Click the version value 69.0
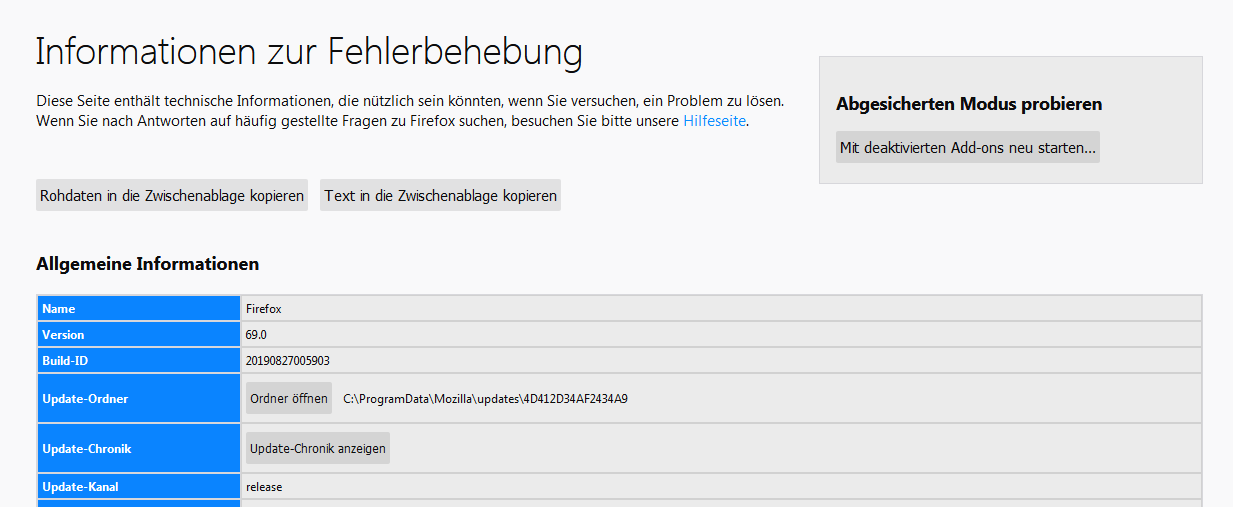 coord(256,334)
